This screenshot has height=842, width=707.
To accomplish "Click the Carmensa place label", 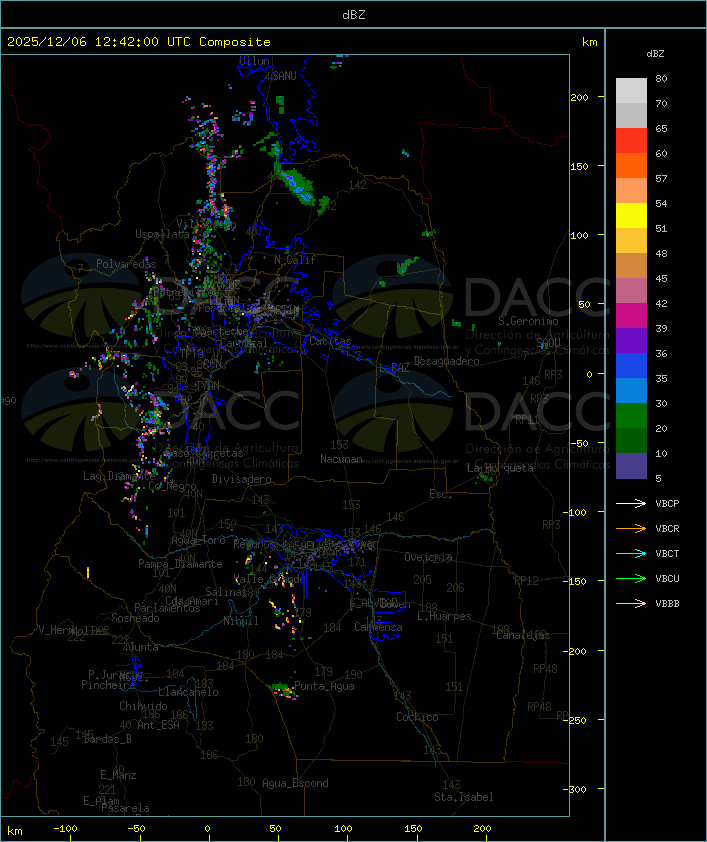I will (x=378, y=627).
